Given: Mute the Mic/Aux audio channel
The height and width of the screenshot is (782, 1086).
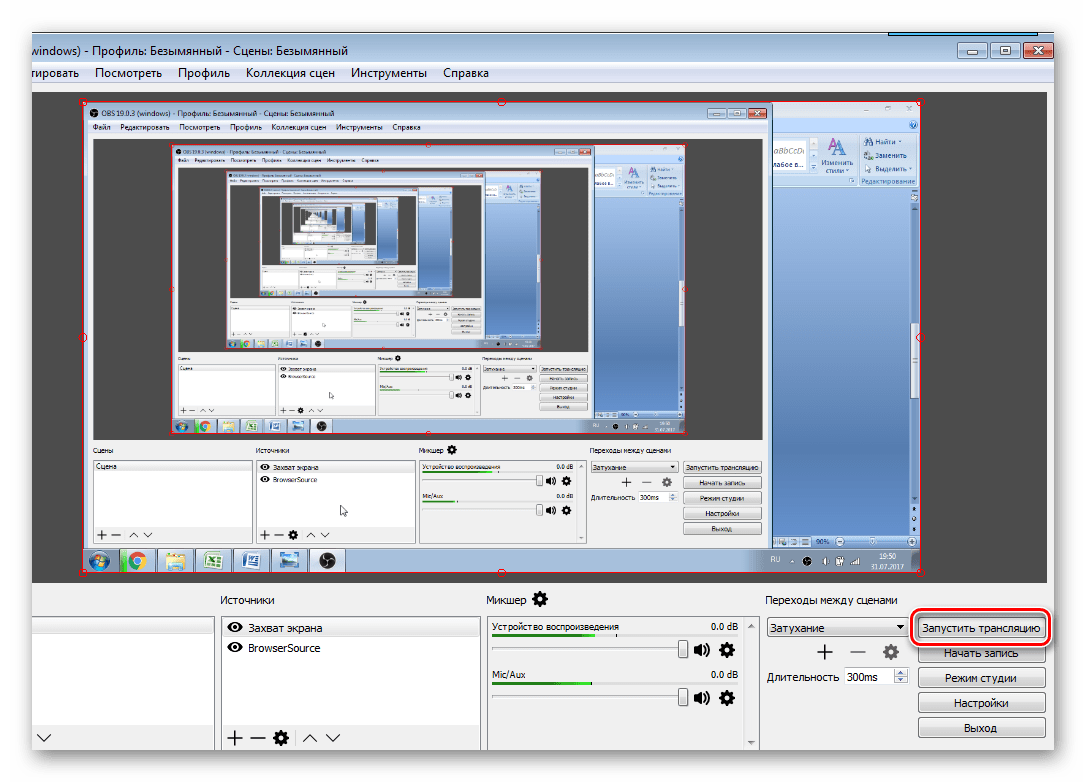Looking at the screenshot, I should [702, 697].
